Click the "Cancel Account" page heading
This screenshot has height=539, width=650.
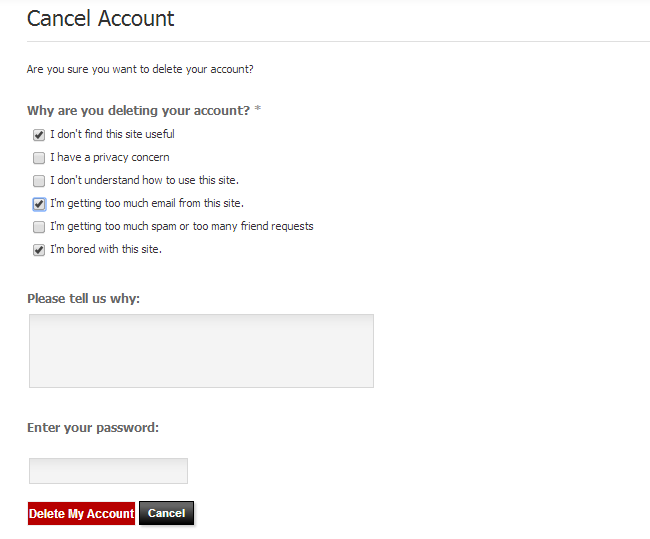(100, 18)
